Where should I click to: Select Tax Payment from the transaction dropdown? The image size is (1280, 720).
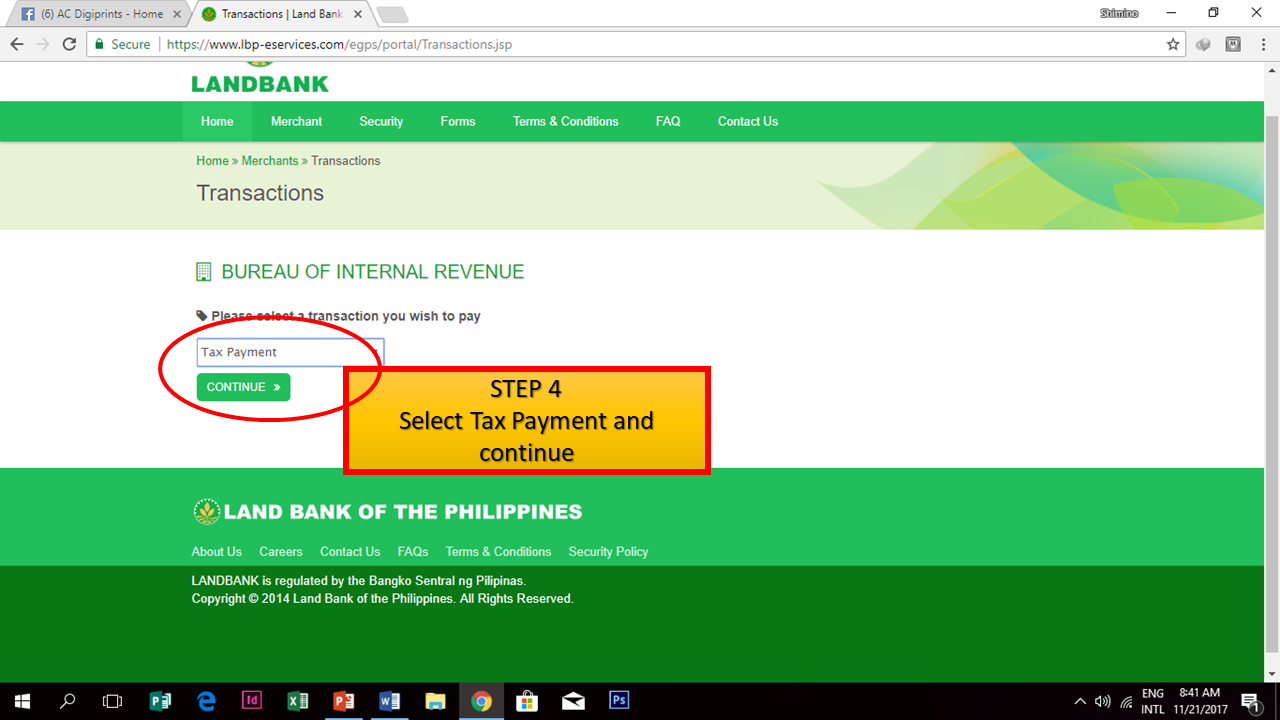(289, 352)
